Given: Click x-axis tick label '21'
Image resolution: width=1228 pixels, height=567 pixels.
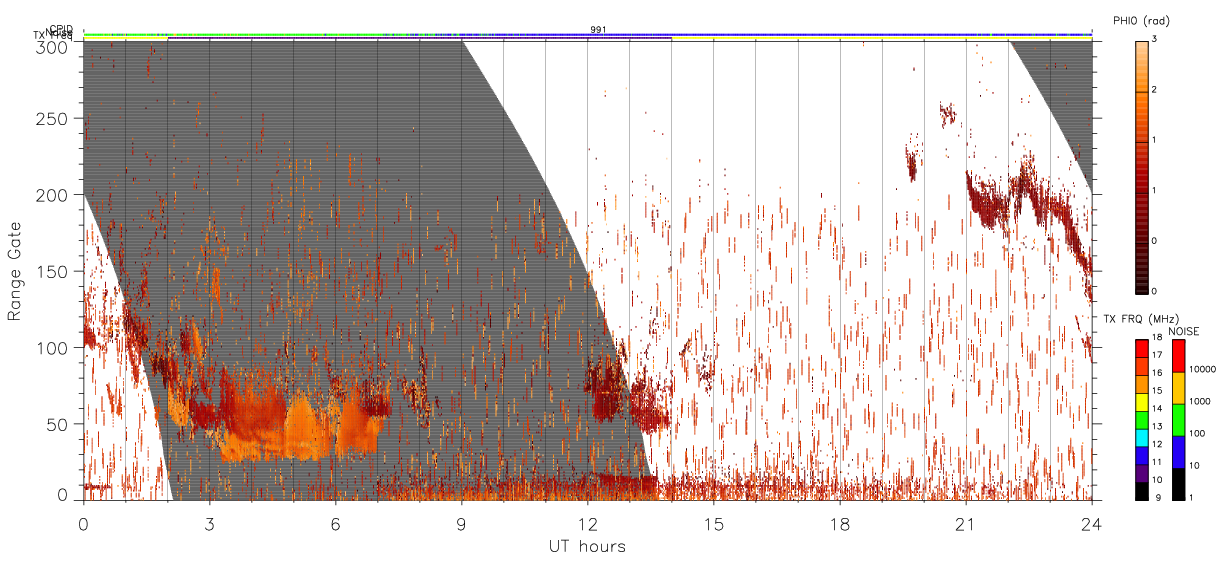Looking at the screenshot, I should click(x=965, y=524).
